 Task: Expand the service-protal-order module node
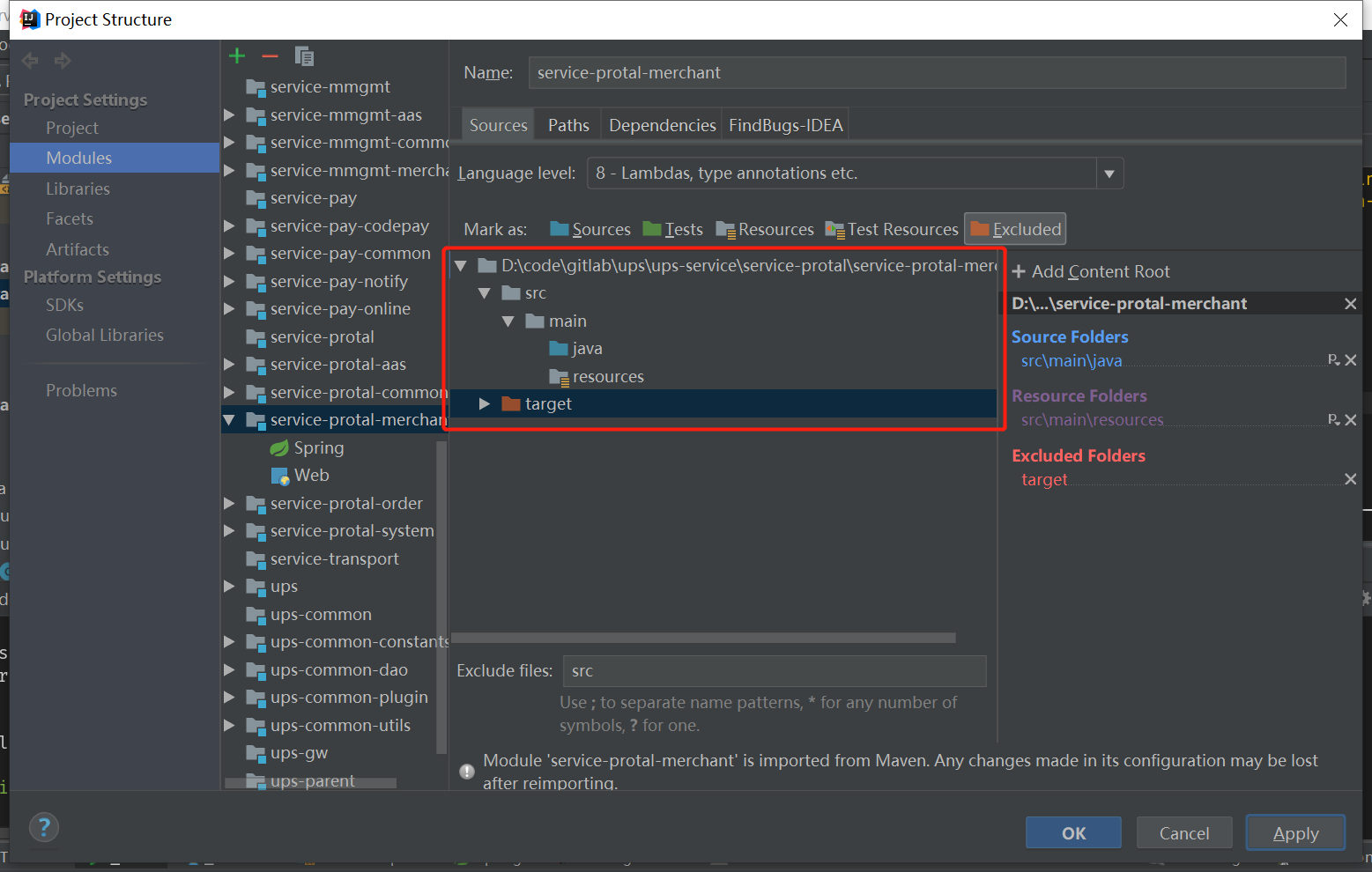229,504
